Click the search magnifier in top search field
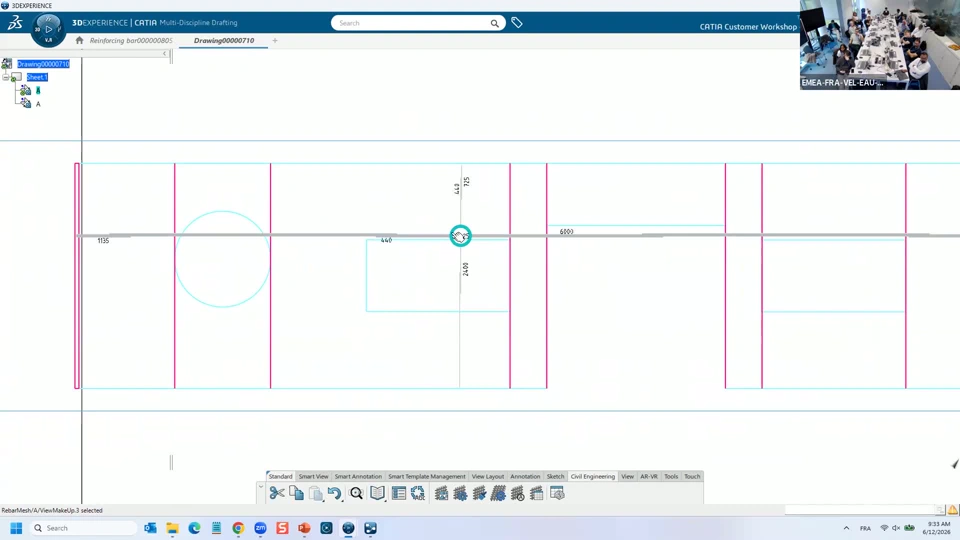Image resolution: width=960 pixels, height=540 pixels. [495, 23]
